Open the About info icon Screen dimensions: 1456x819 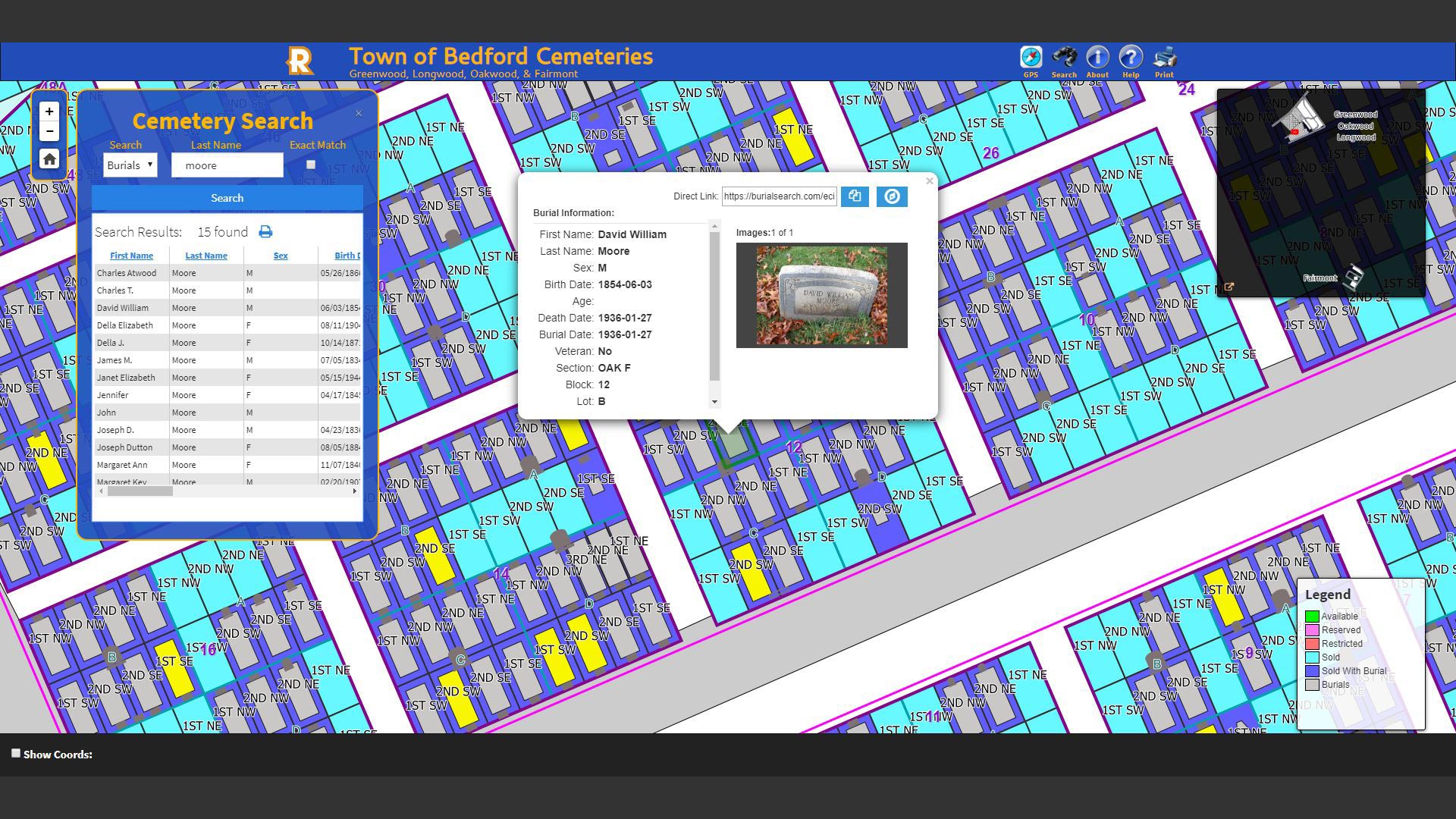[1097, 58]
